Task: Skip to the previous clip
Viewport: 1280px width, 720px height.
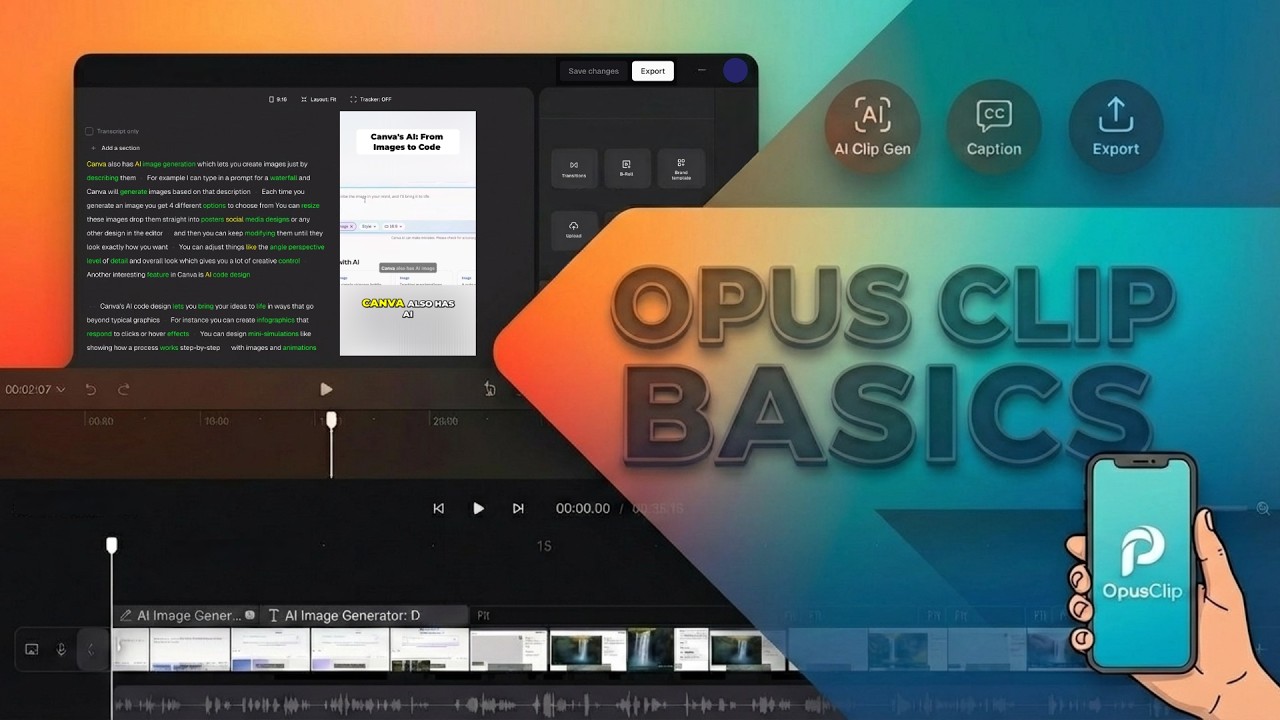Action: coord(438,508)
